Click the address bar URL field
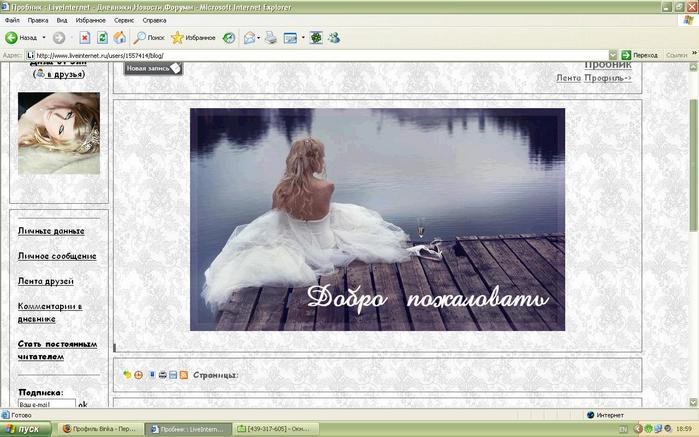 (321, 55)
